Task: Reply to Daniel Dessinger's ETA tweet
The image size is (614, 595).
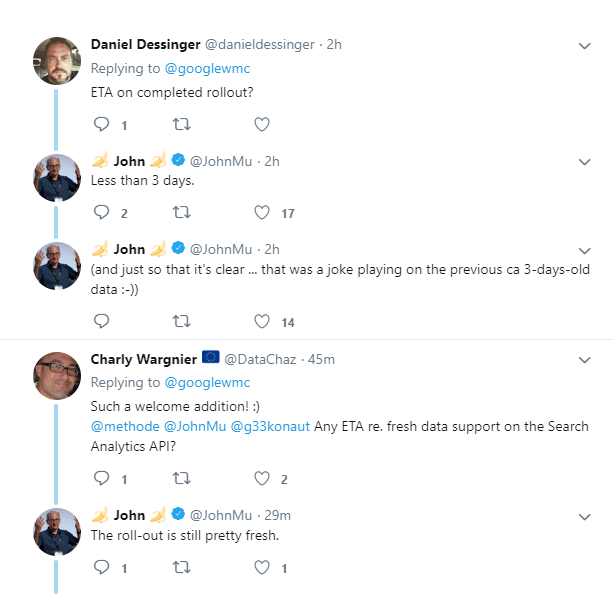Action: pos(101,125)
